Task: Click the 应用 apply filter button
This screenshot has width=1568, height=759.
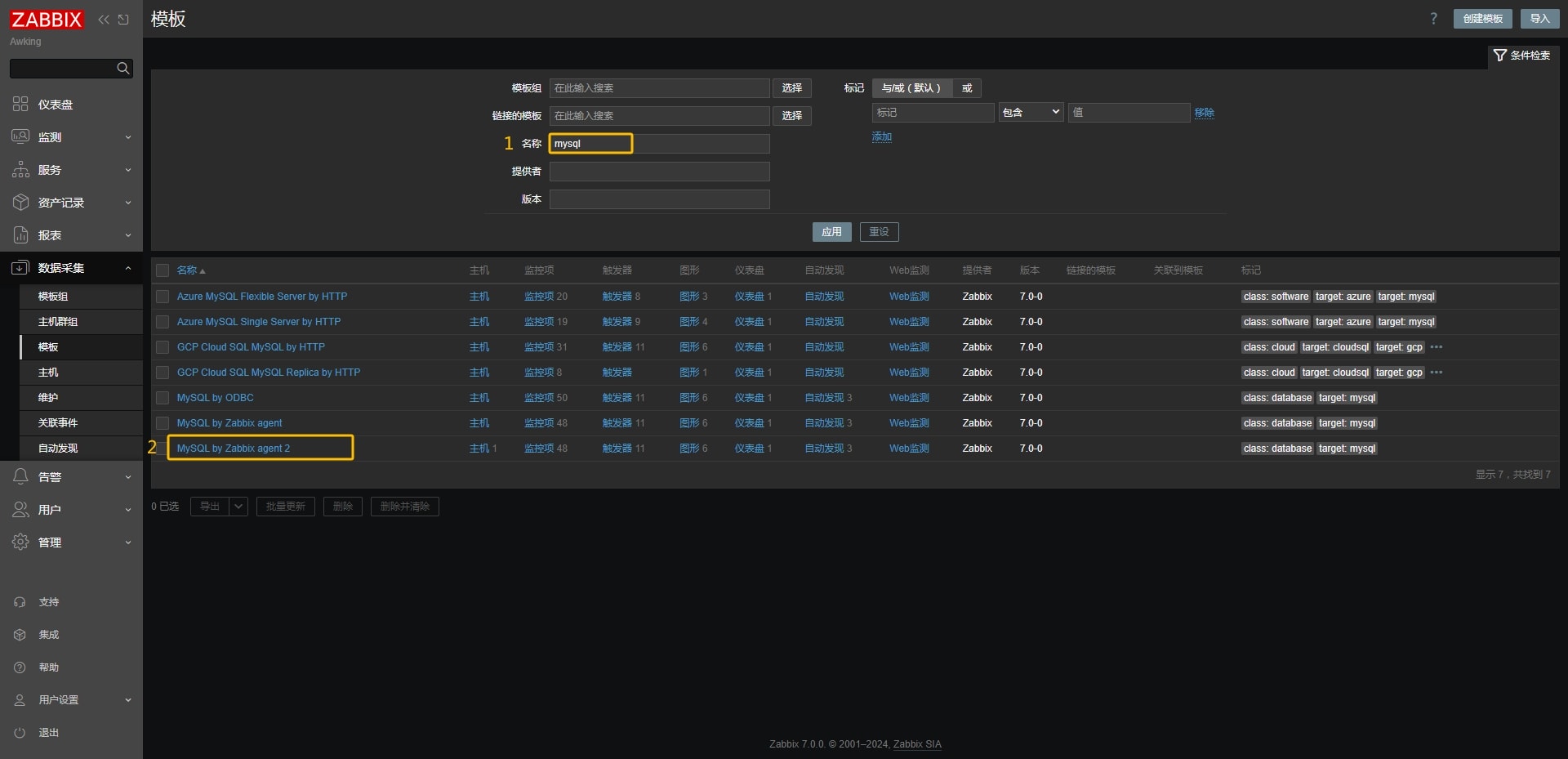Action: click(831, 232)
